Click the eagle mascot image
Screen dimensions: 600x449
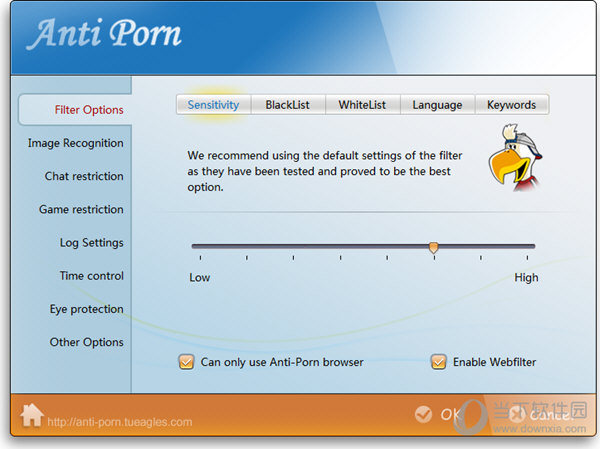[515, 158]
